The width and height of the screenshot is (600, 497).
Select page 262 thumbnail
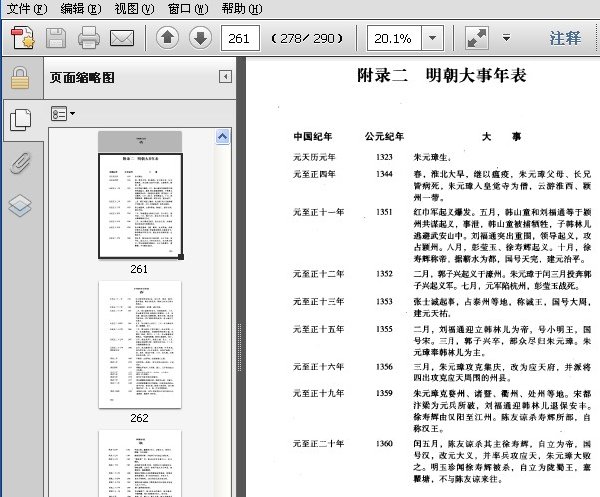140,345
